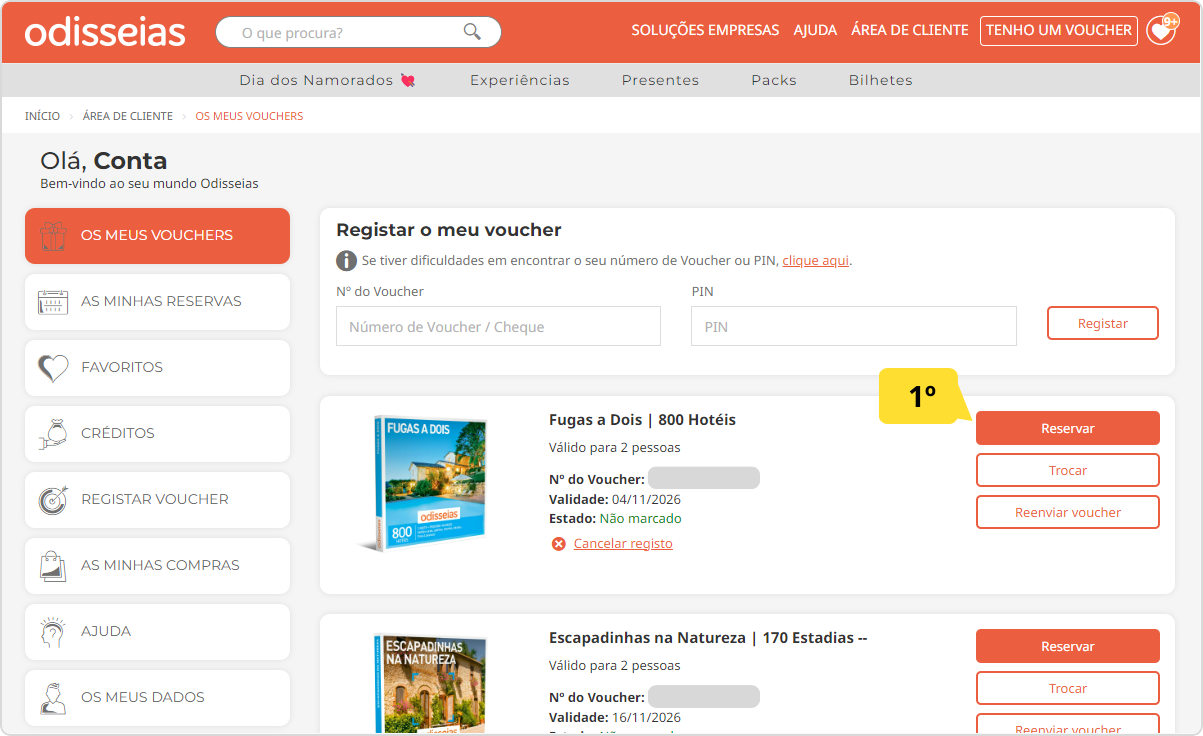Screen dimensions: 1203x736
Task: Click the 'Não marcado' status text
Action: tap(640, 519)
